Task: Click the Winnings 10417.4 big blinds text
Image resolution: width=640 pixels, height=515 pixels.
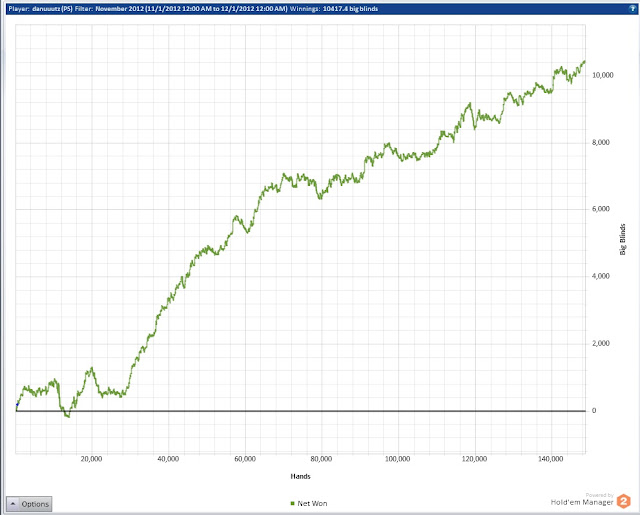Action: click(x=334, y=9)
